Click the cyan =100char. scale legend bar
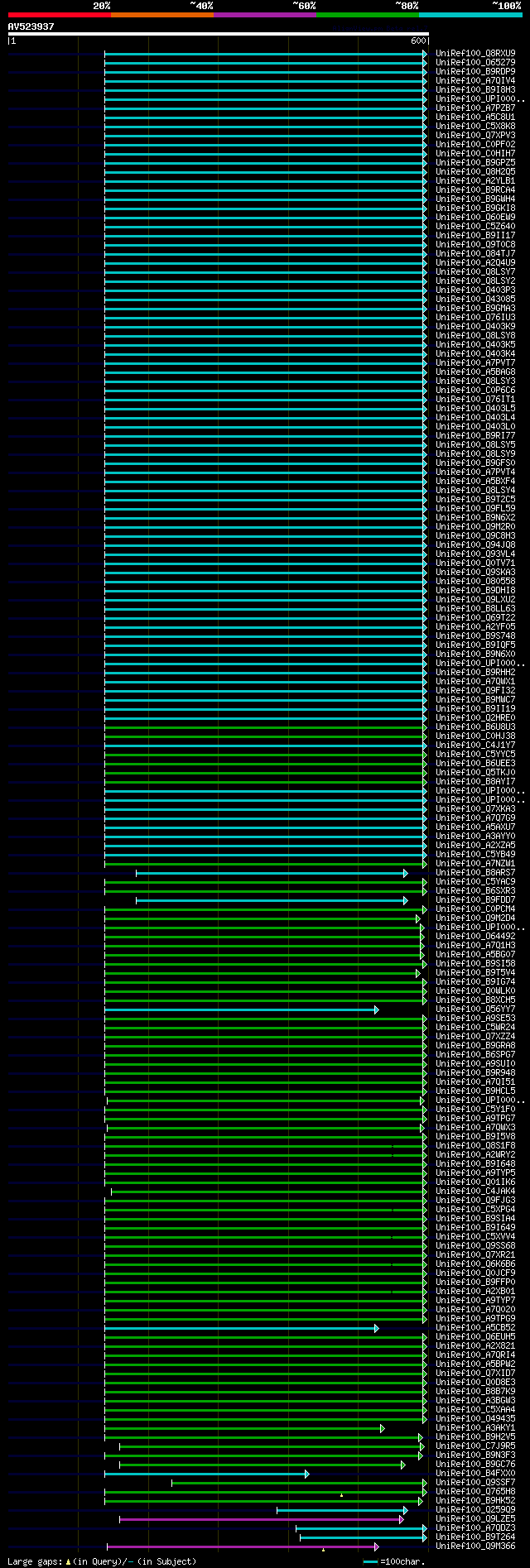 coord(370,1561)
